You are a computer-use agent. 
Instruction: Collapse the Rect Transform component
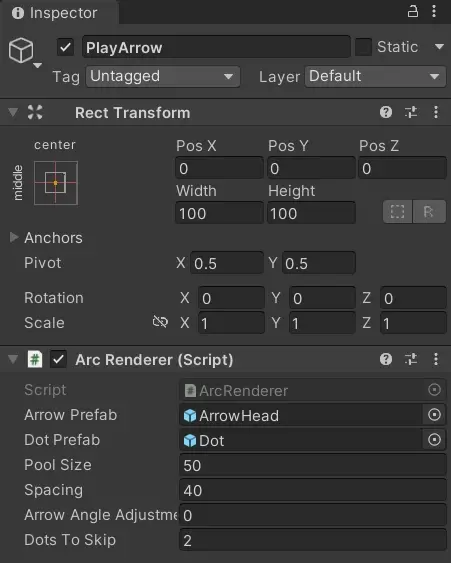pos(13,112)
